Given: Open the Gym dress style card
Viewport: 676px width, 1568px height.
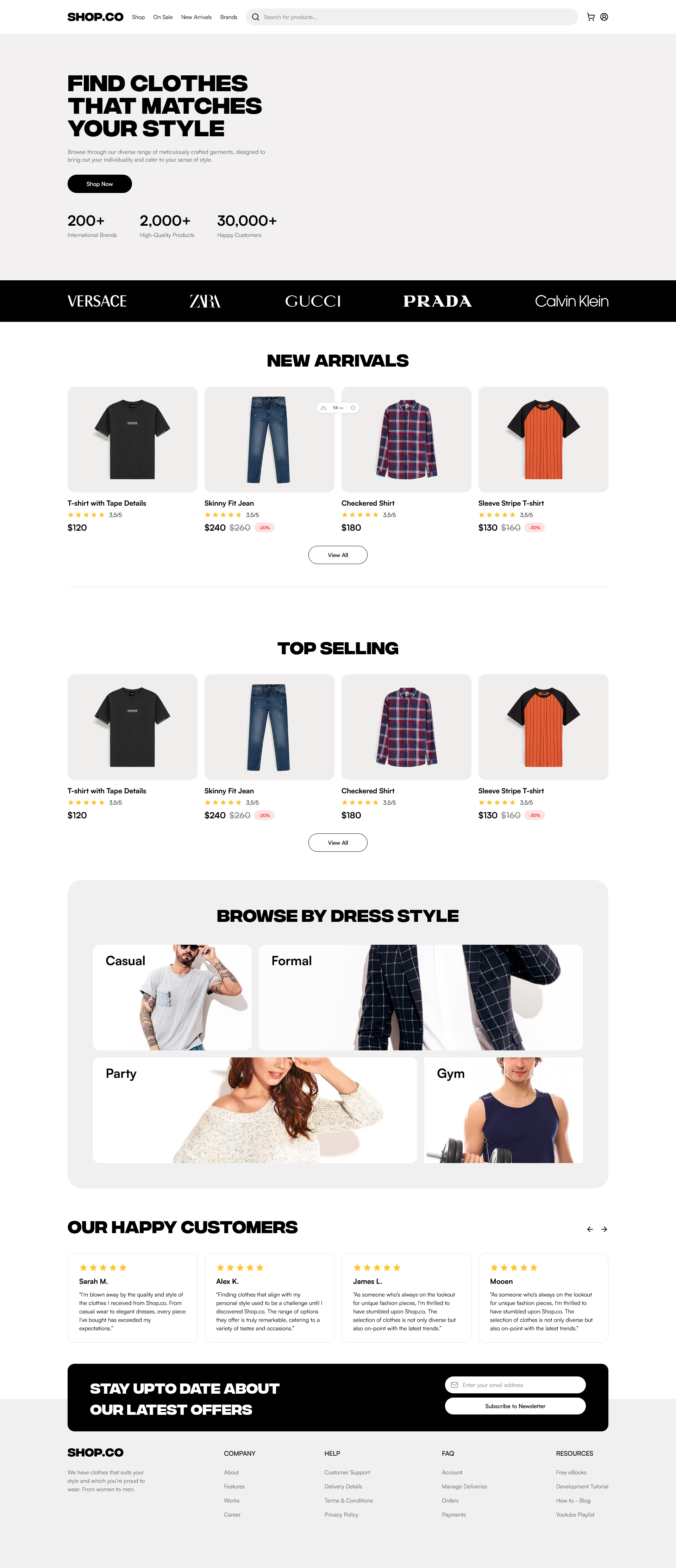Looking at the screenshot, I should 504,1110.
